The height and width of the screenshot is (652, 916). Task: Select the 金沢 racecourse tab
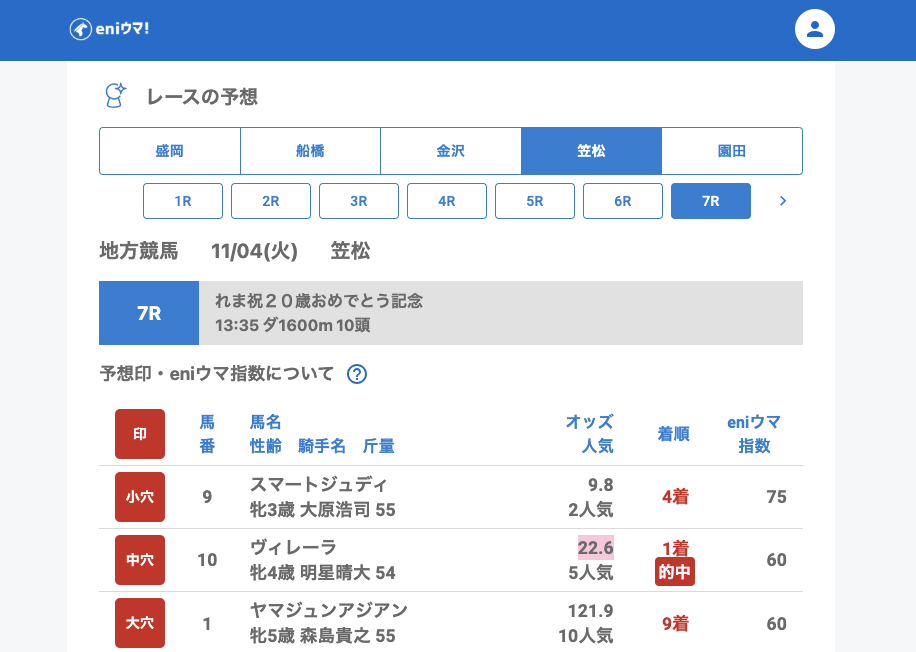451,151
